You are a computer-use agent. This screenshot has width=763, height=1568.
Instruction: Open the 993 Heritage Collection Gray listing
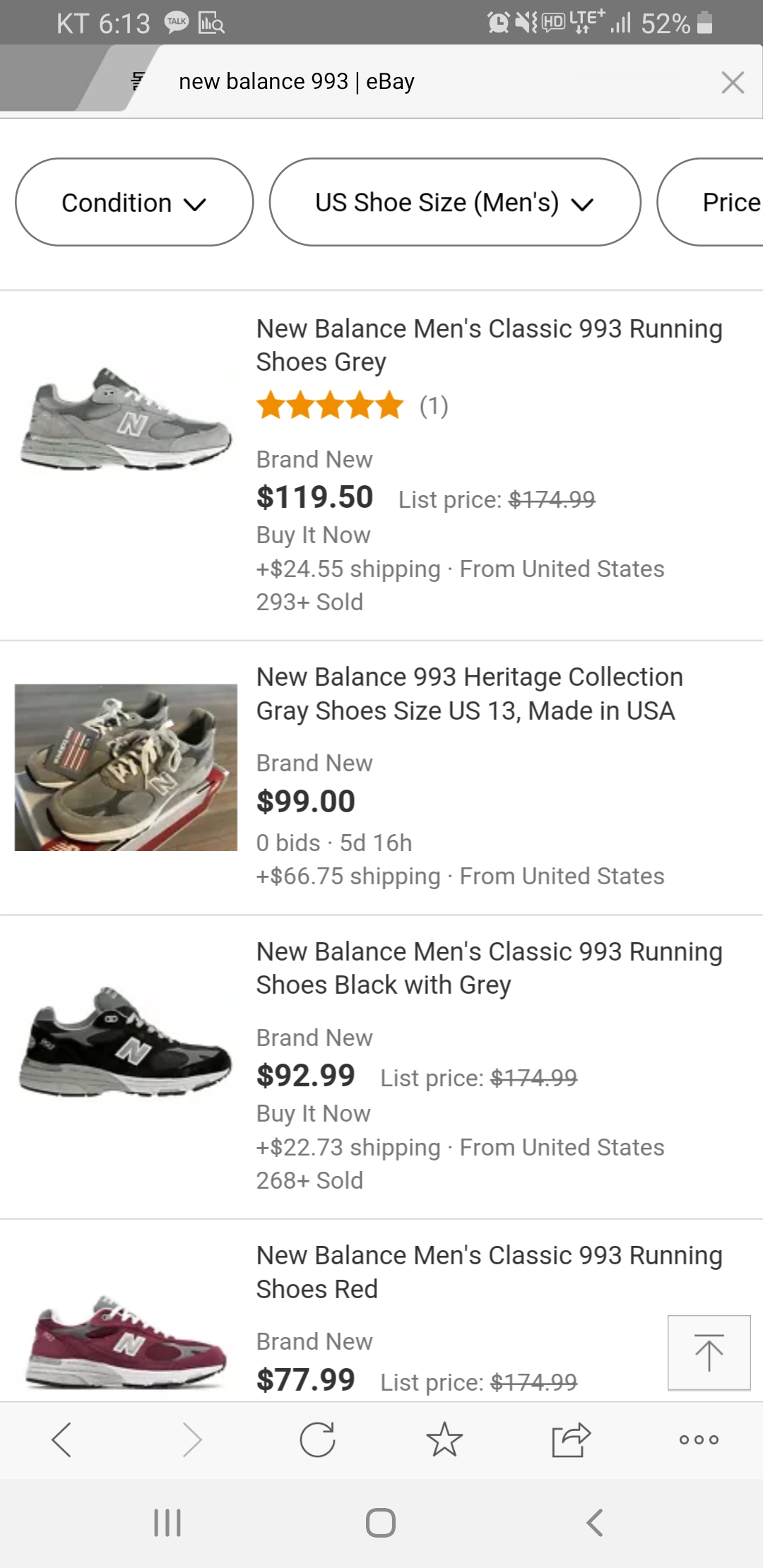pyautogui.click(x=469, y=694)
